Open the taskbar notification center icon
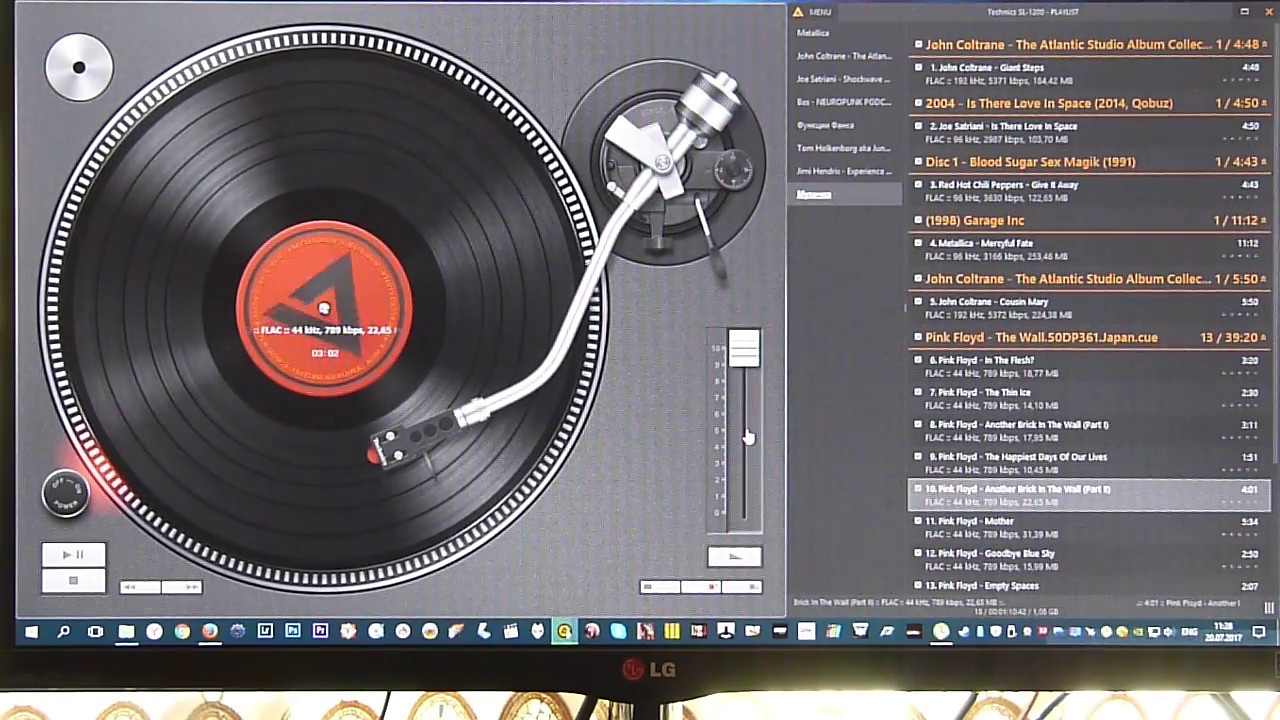Image resolution: width=1280 pixels, height=720 pixels. 1259,632
